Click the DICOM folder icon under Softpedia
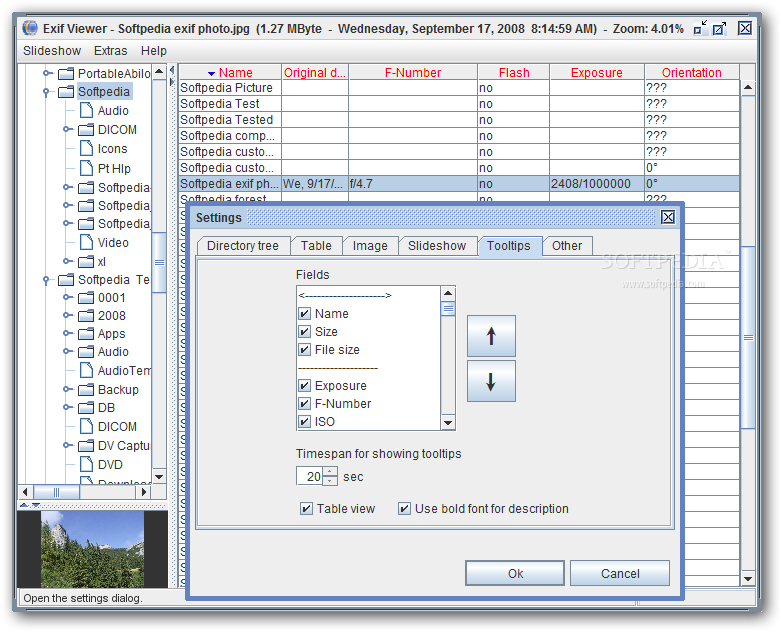 click(x=86, y=130)
